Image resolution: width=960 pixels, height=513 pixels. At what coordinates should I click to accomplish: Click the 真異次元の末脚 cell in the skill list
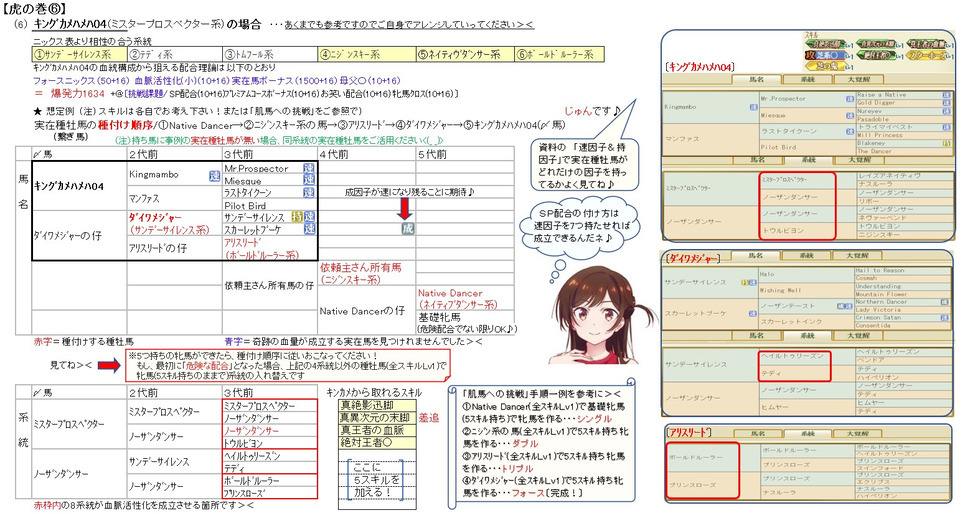377,418
